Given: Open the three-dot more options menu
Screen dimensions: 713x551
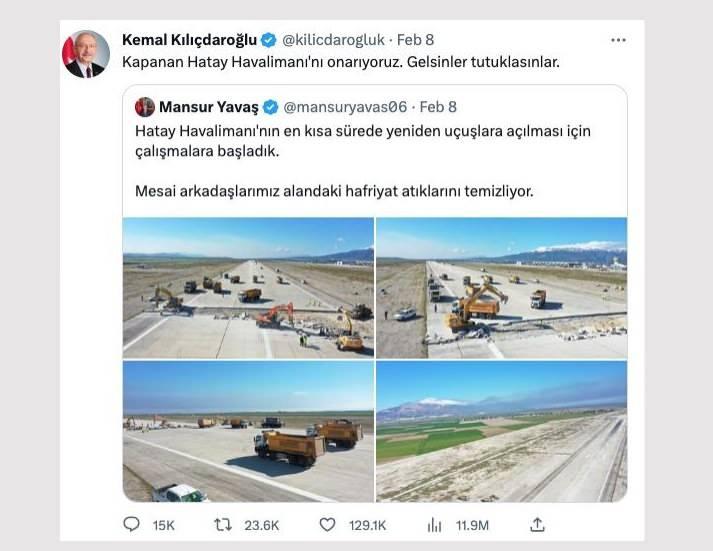Looking at the screenshot, I should [618, 40].
